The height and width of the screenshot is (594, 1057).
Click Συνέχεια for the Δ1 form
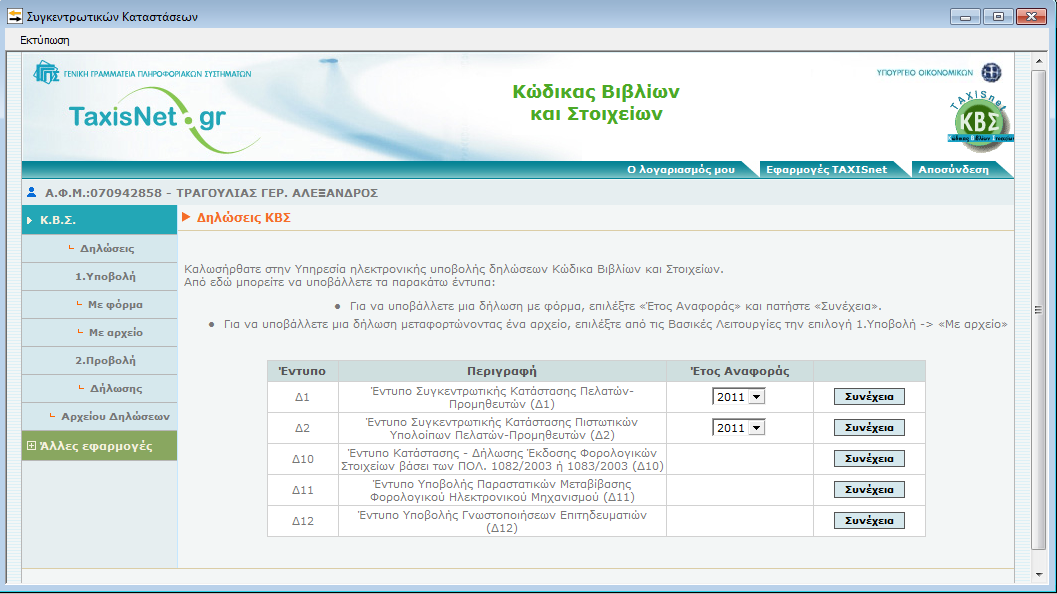click(x=869, y=396)
